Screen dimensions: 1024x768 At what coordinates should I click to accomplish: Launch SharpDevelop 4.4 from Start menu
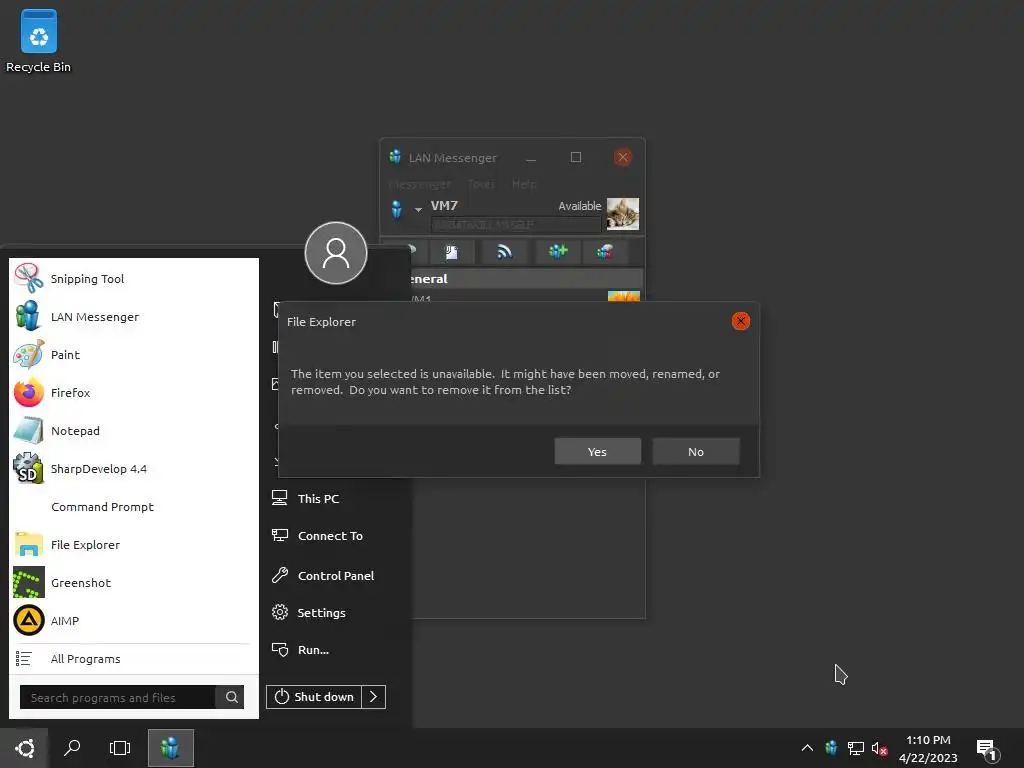pos(133,469)
